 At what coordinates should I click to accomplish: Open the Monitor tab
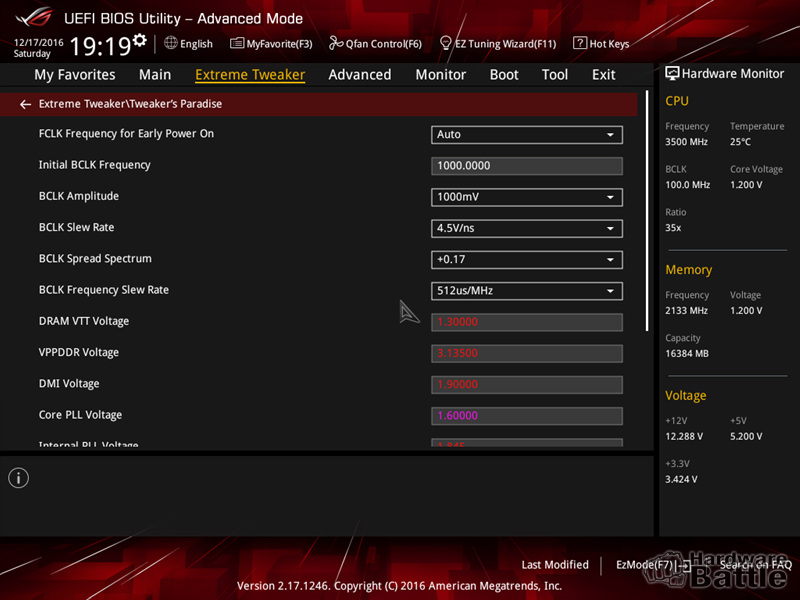tap(440, 75)
